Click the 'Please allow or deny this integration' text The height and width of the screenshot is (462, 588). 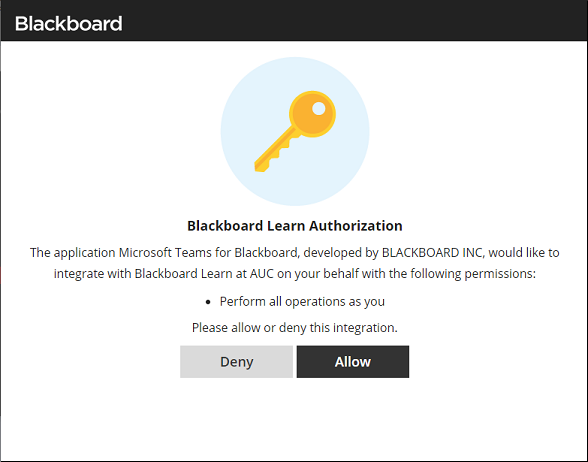tap(295, 328)
